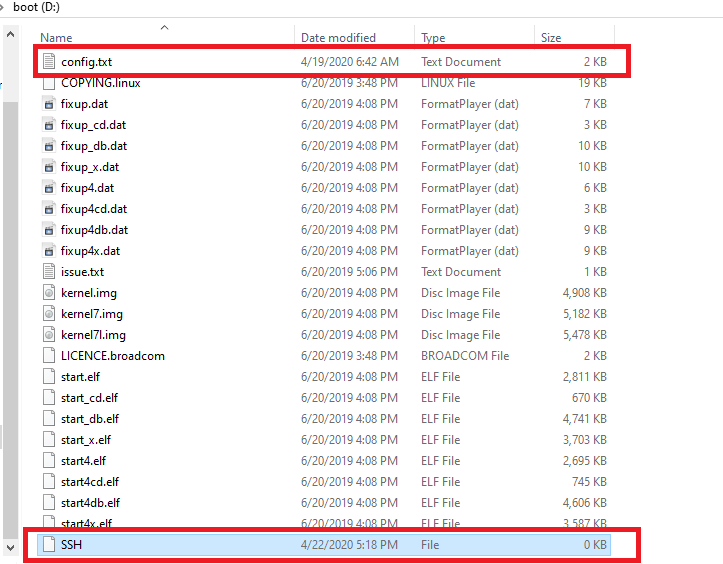Click the fixup_x.dat file icon
The height and width of the screenshot is (564, 723).
[49, 166]
